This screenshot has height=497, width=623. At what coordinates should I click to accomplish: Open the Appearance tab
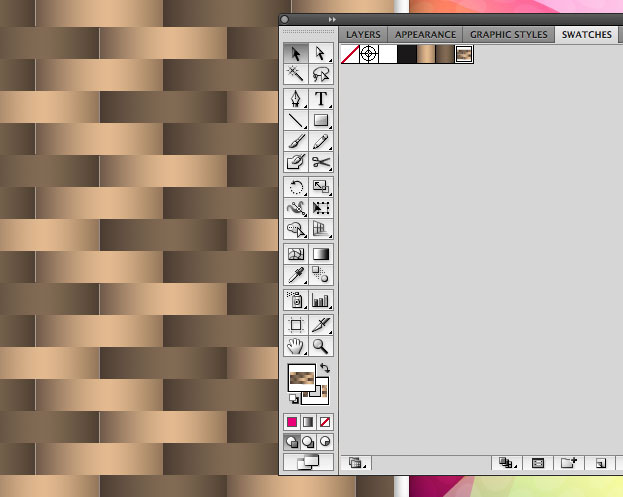(x=425, y=35)
